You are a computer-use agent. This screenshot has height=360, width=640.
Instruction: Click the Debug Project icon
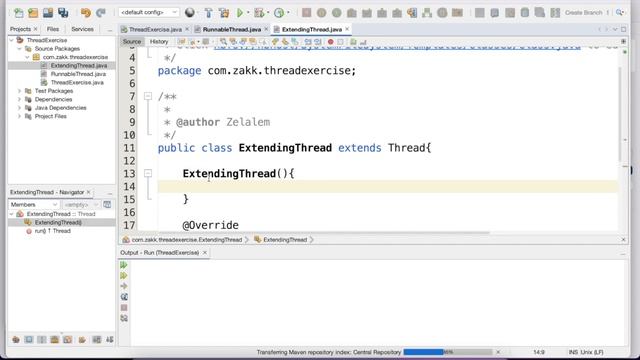(259, 13)
